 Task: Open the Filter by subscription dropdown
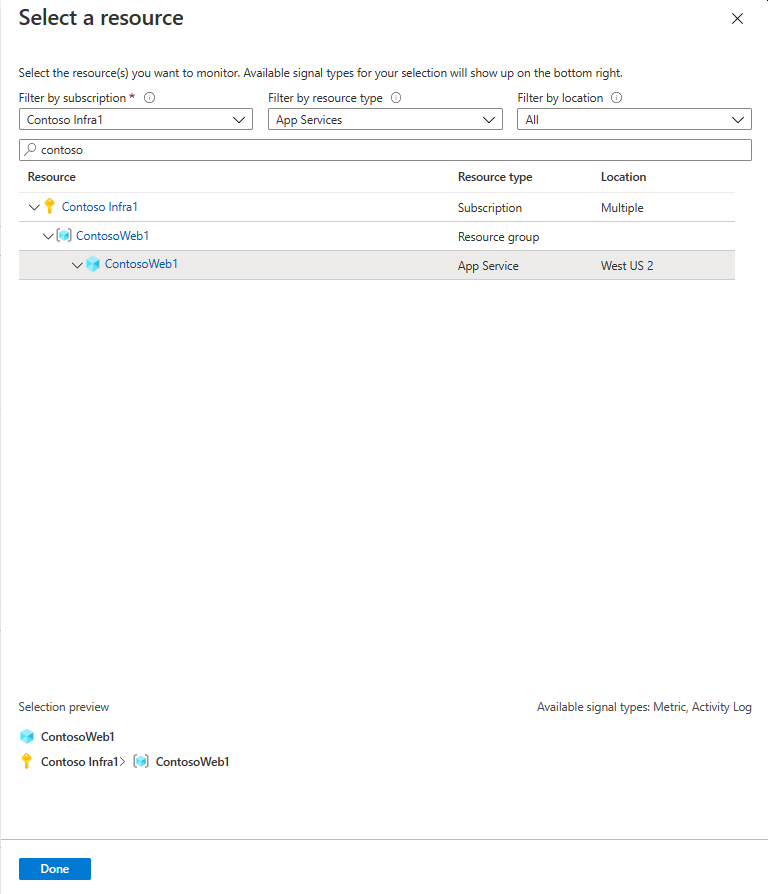[x=136, y=120]
